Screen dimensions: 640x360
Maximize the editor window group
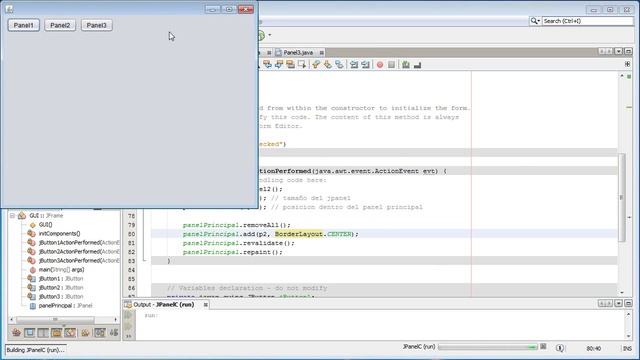tap(628, 51)
